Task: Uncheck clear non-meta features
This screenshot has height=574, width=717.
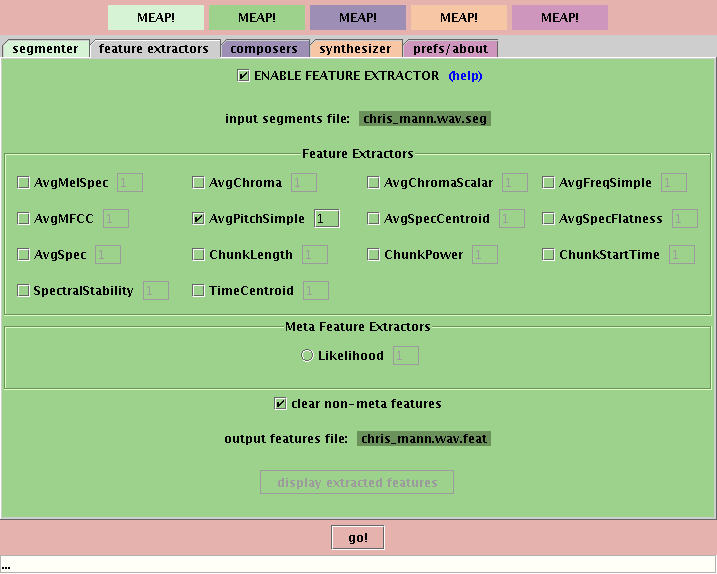Action: (281, 404)
